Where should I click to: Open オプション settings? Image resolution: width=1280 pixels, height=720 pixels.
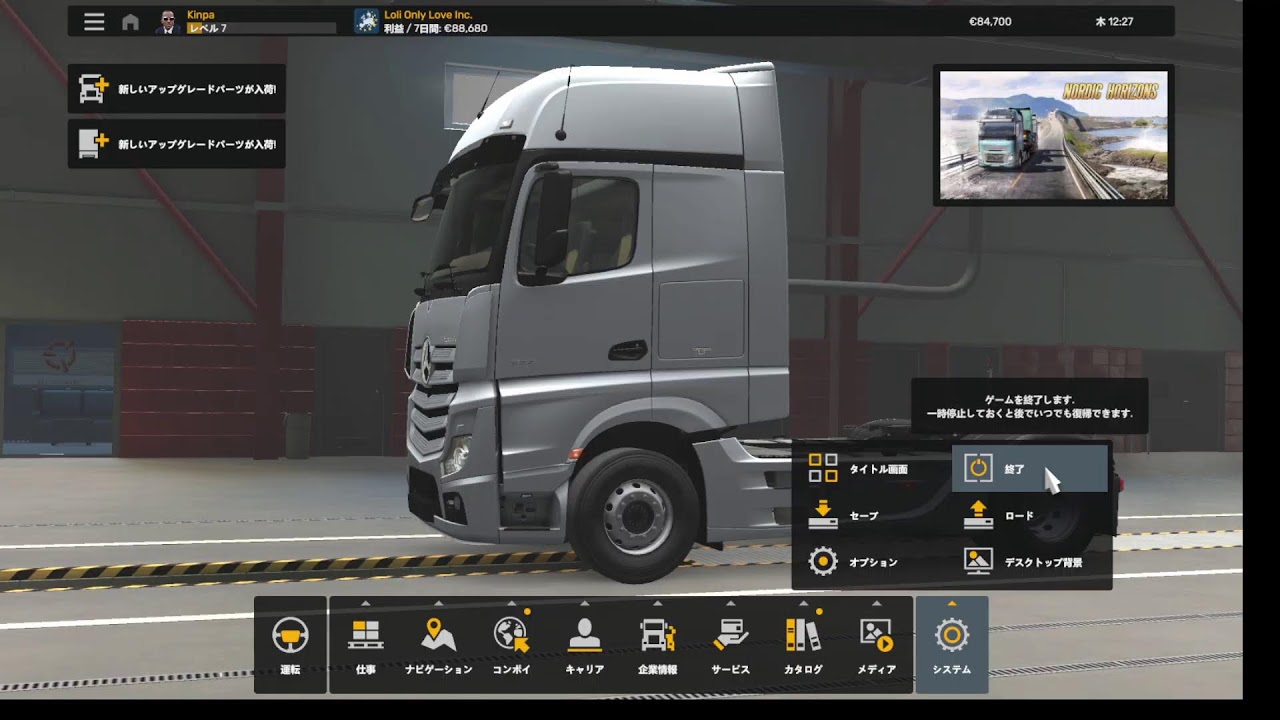pyautogui.click(x=873, y=562)
